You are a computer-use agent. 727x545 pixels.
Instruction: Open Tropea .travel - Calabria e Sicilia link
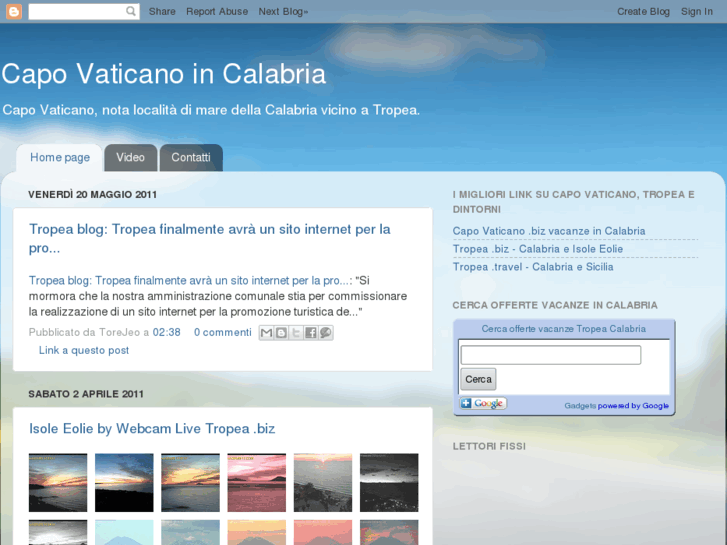(x=533, y=267)
